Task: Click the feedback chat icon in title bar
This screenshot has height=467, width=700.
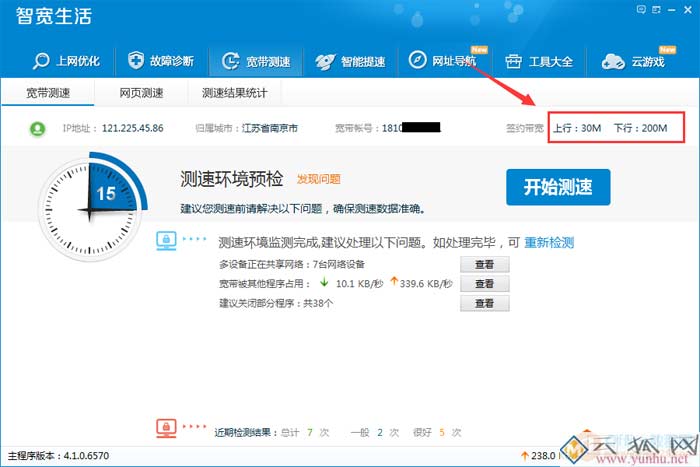Action: pyautogui.click(x=641, y=9)
